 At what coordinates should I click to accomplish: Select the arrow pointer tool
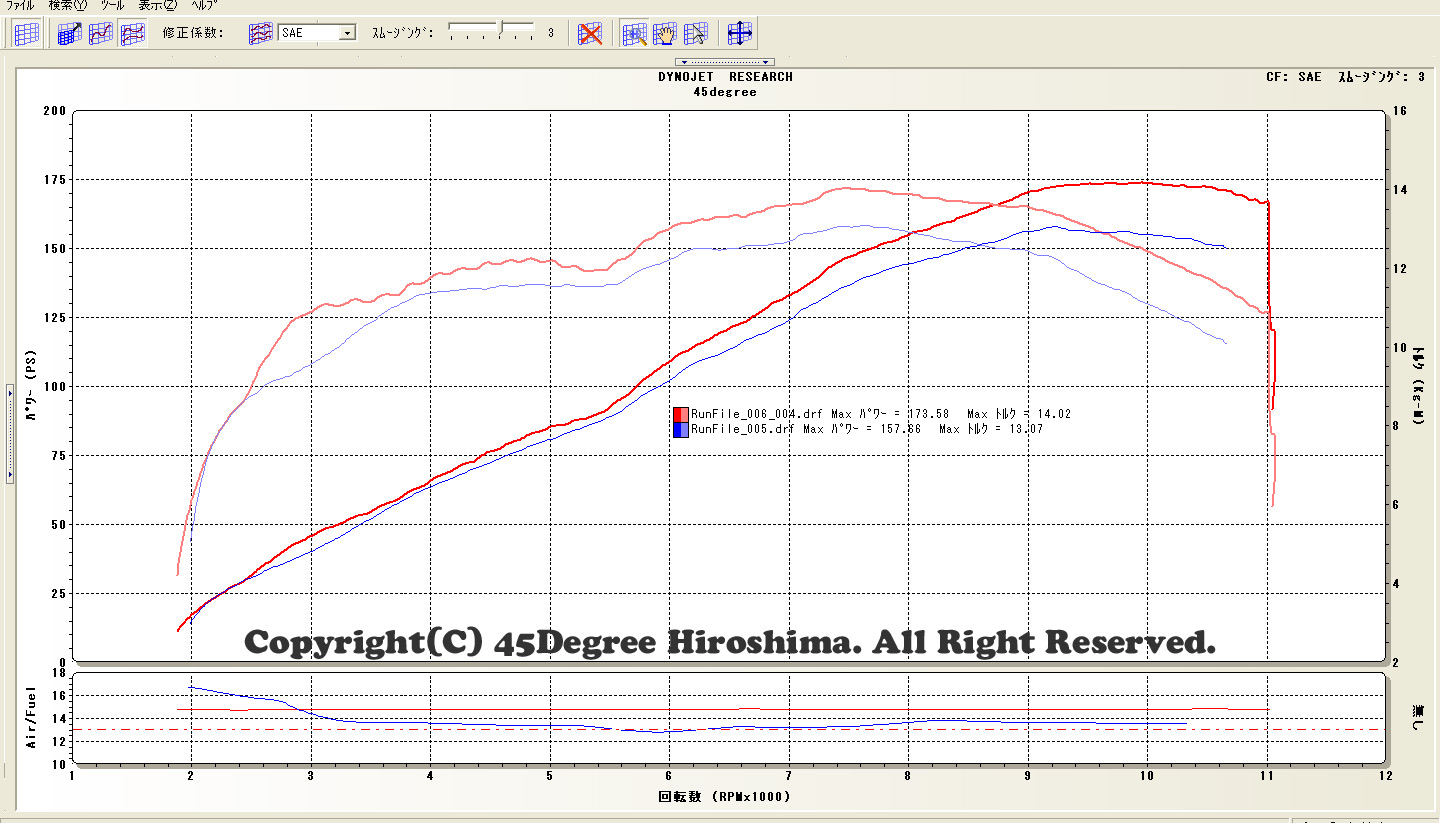[x=696, y=33]
